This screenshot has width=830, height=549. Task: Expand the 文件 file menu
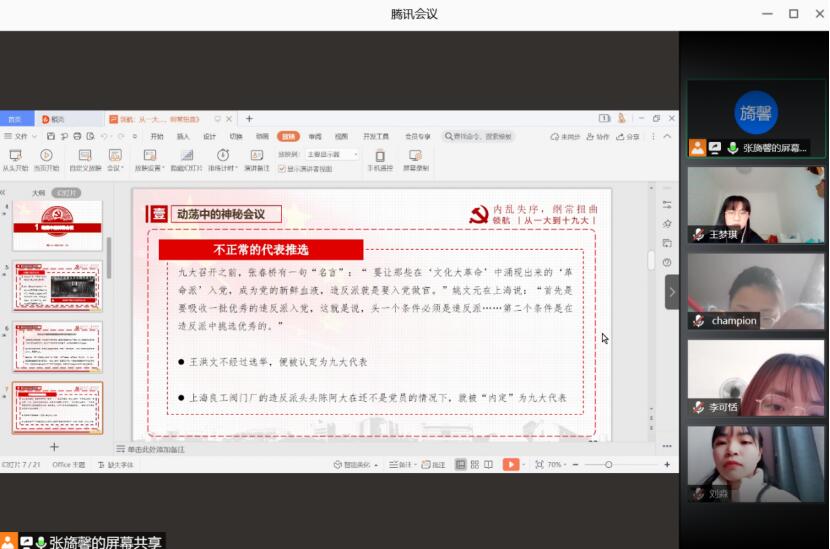point(20,136)
